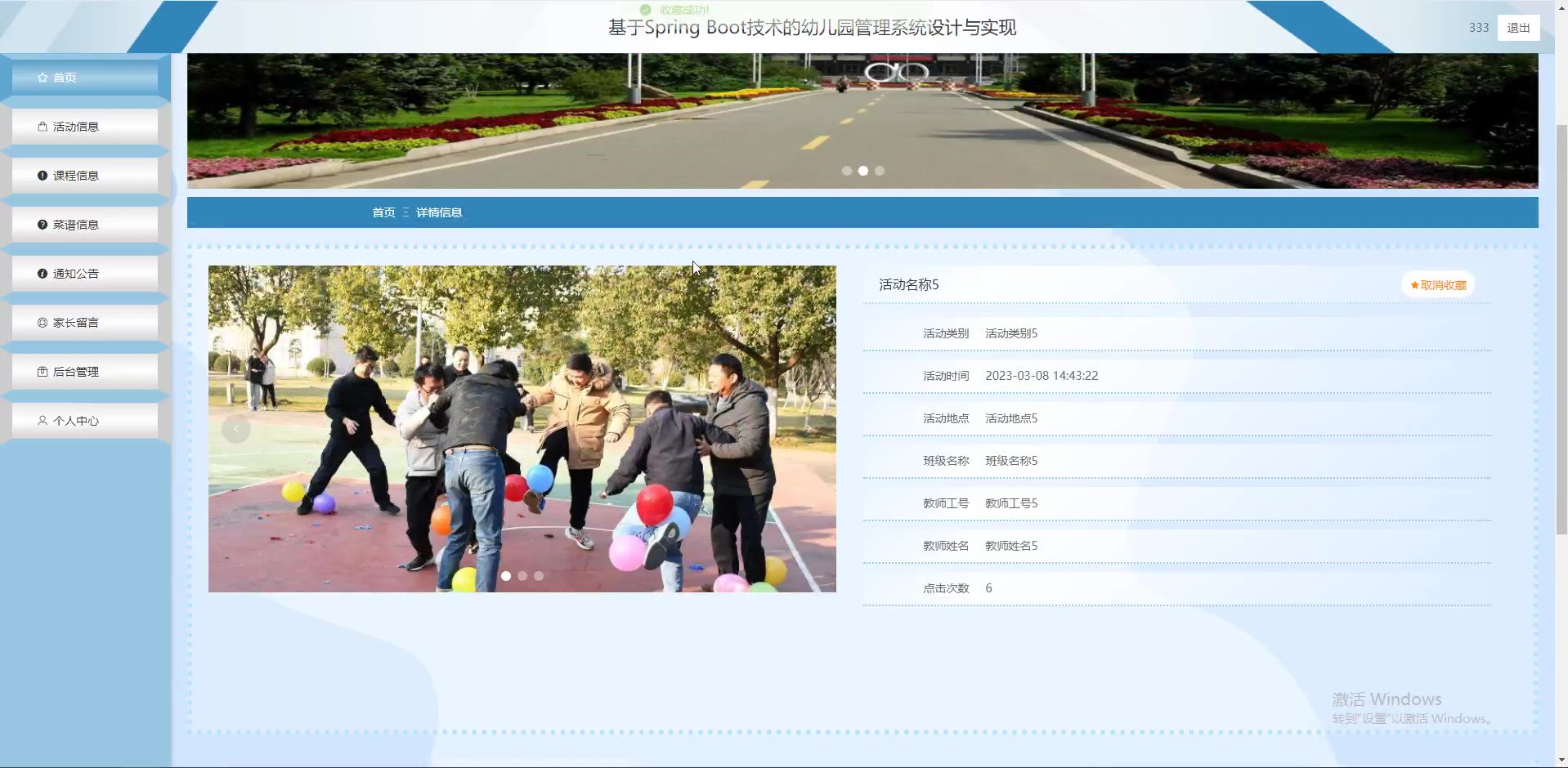The height and width of the screenshot is (768, 1568).
Task: Click the value 活动地点5
Action: pos(1011,418)
